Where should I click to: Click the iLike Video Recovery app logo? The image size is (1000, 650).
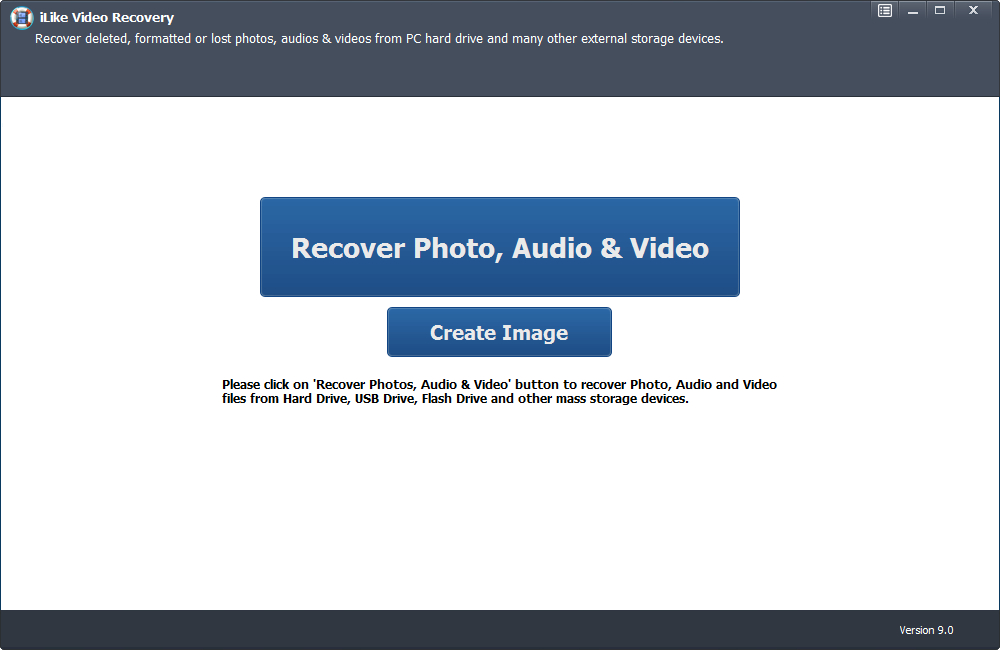point(22,18)
